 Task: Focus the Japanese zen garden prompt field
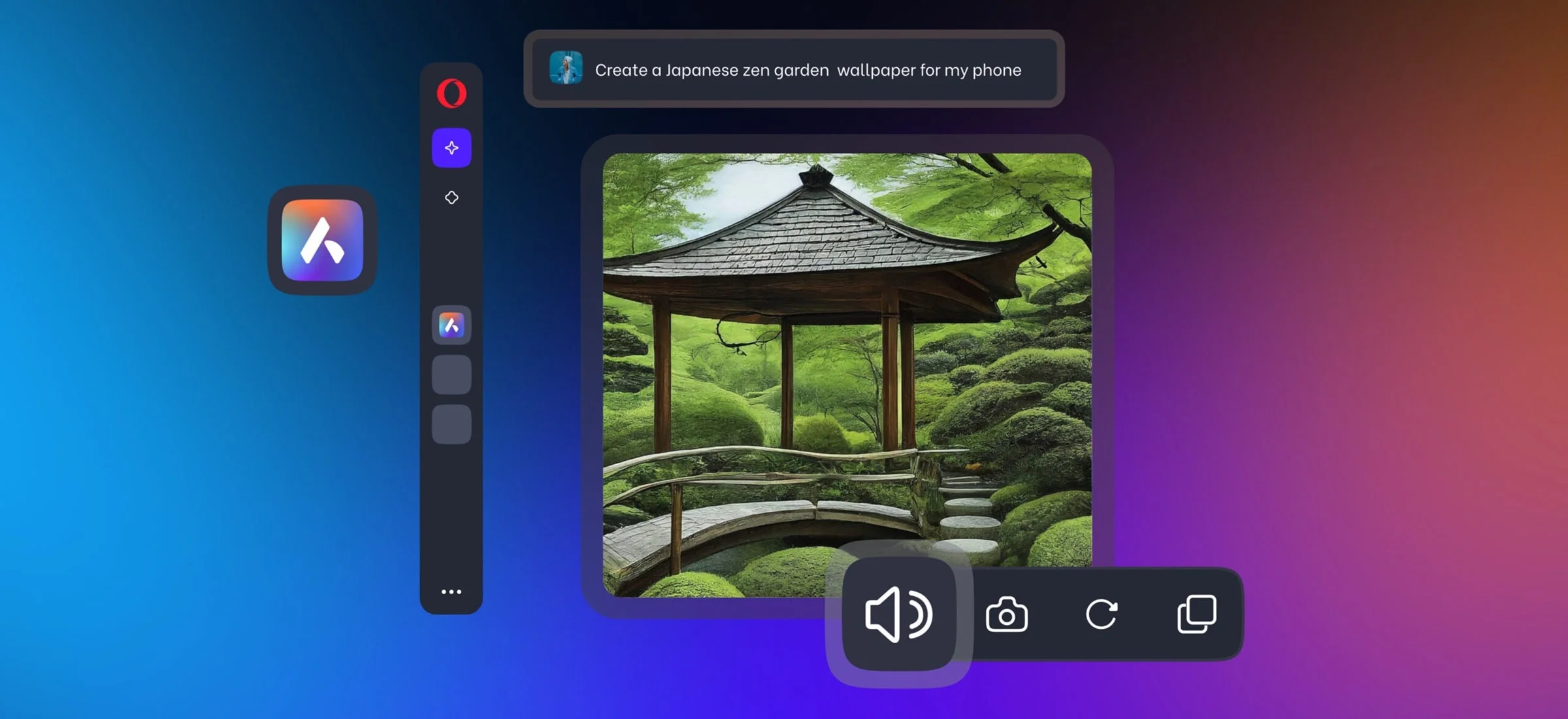794,69
